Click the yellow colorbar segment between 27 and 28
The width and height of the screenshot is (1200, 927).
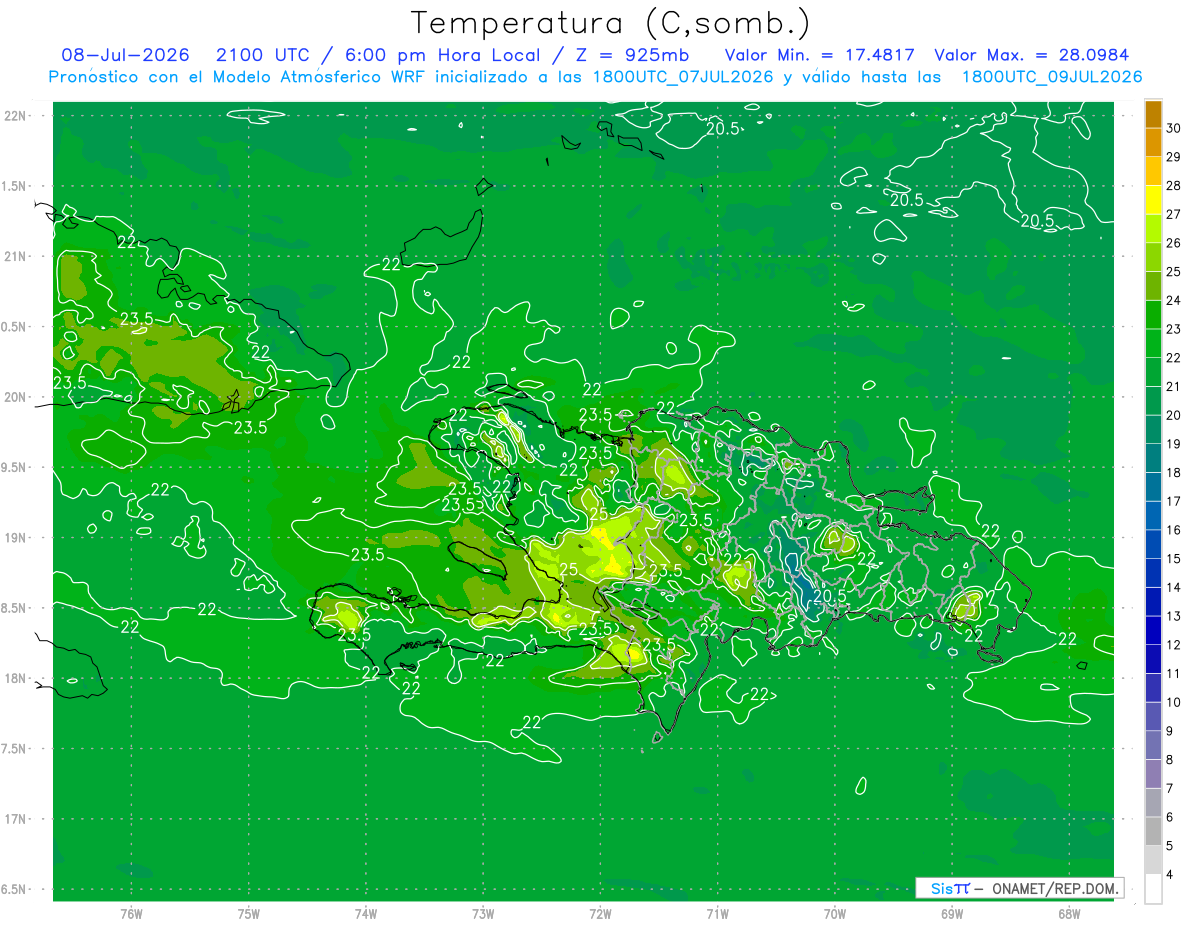click(x=1153, y=200)
